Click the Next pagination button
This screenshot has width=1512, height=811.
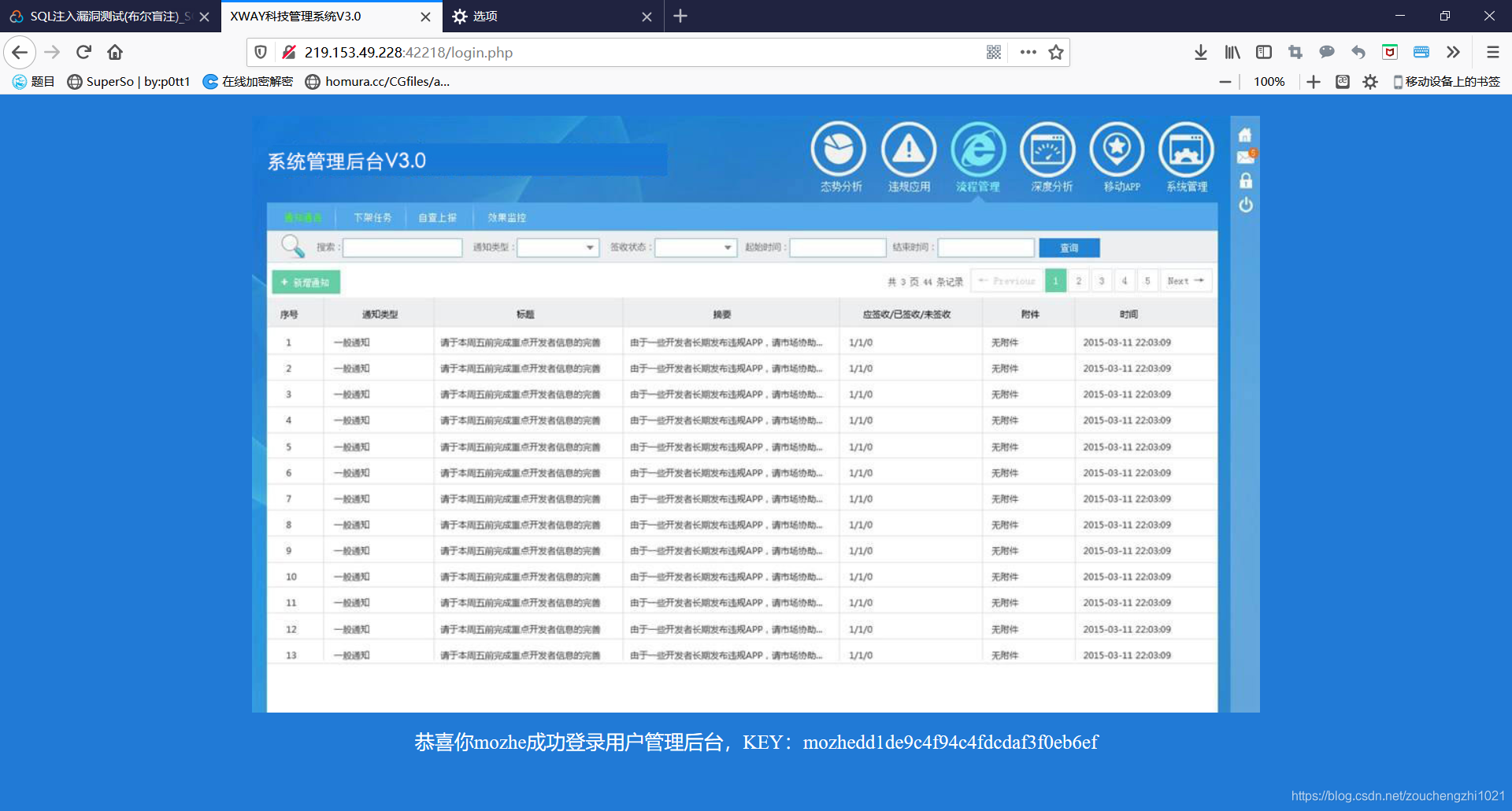tap(1185, 280)
